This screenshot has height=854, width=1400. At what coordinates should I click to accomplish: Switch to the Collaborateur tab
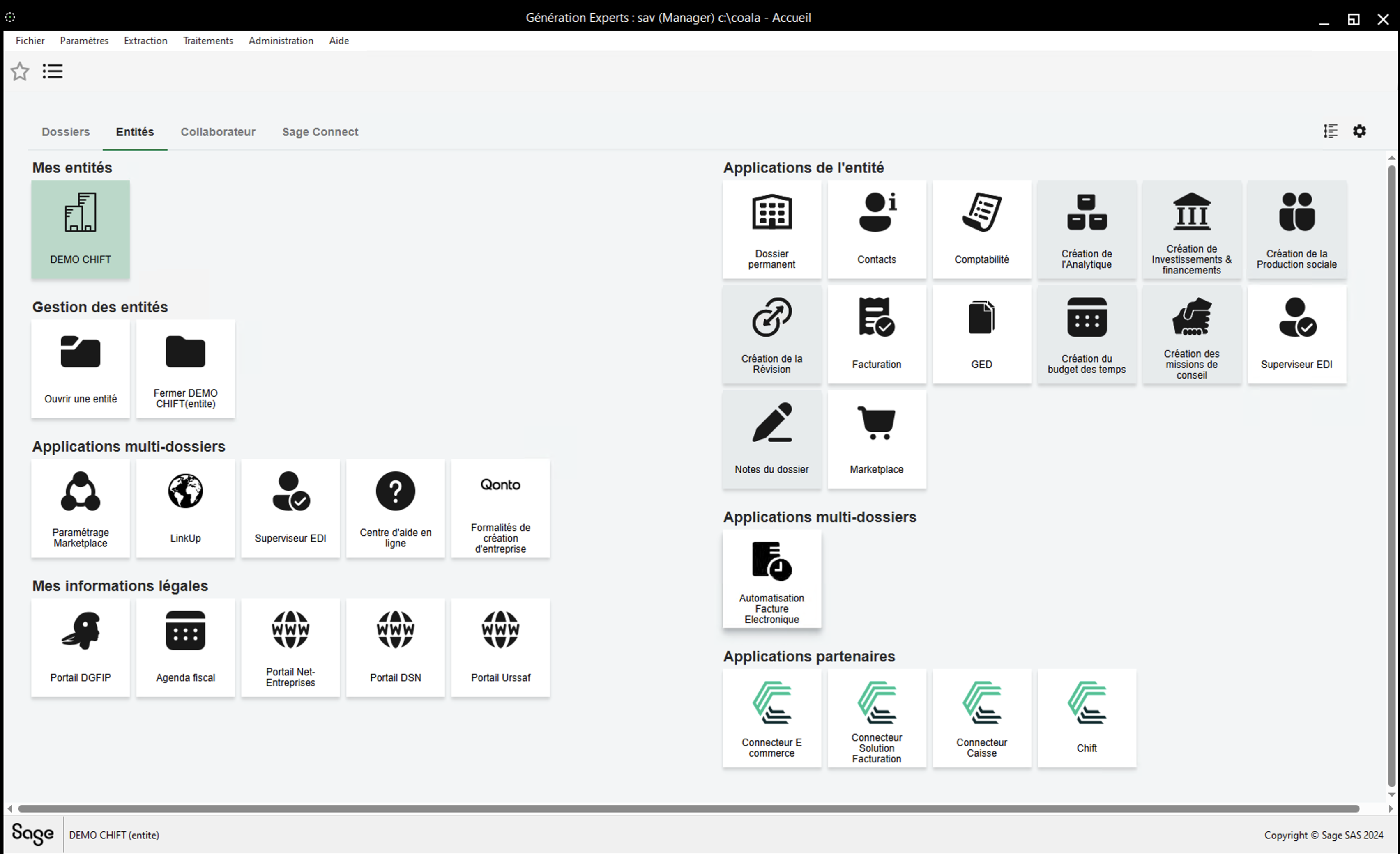pos(218,132)
